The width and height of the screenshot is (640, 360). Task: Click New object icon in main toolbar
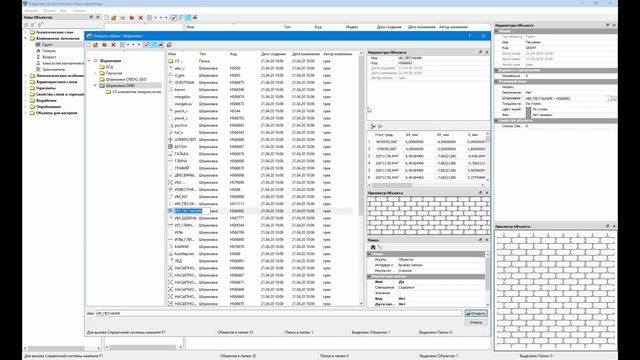click(x=107, y=18)
